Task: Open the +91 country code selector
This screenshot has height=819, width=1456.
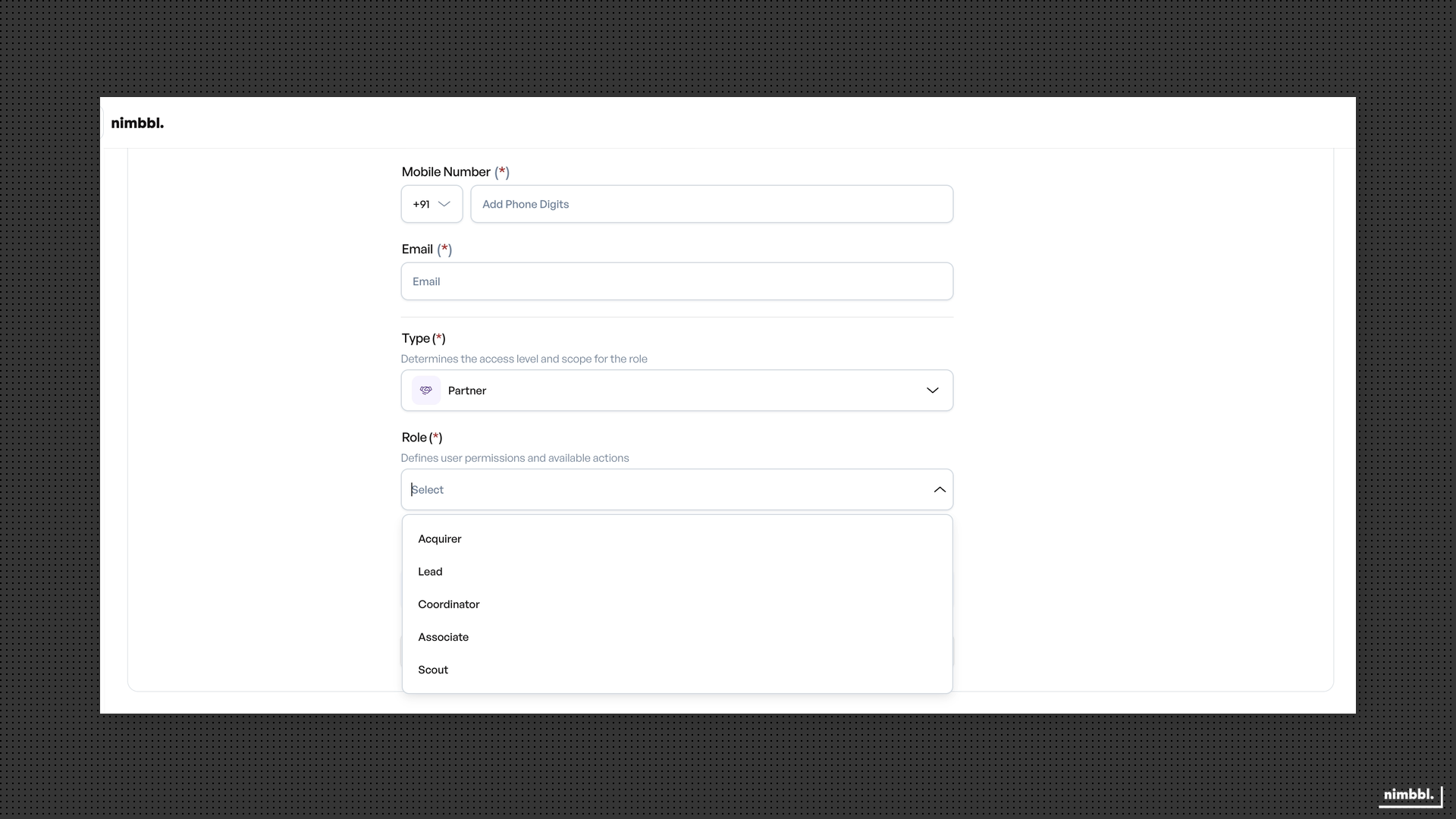Action: tap(431, 203)
